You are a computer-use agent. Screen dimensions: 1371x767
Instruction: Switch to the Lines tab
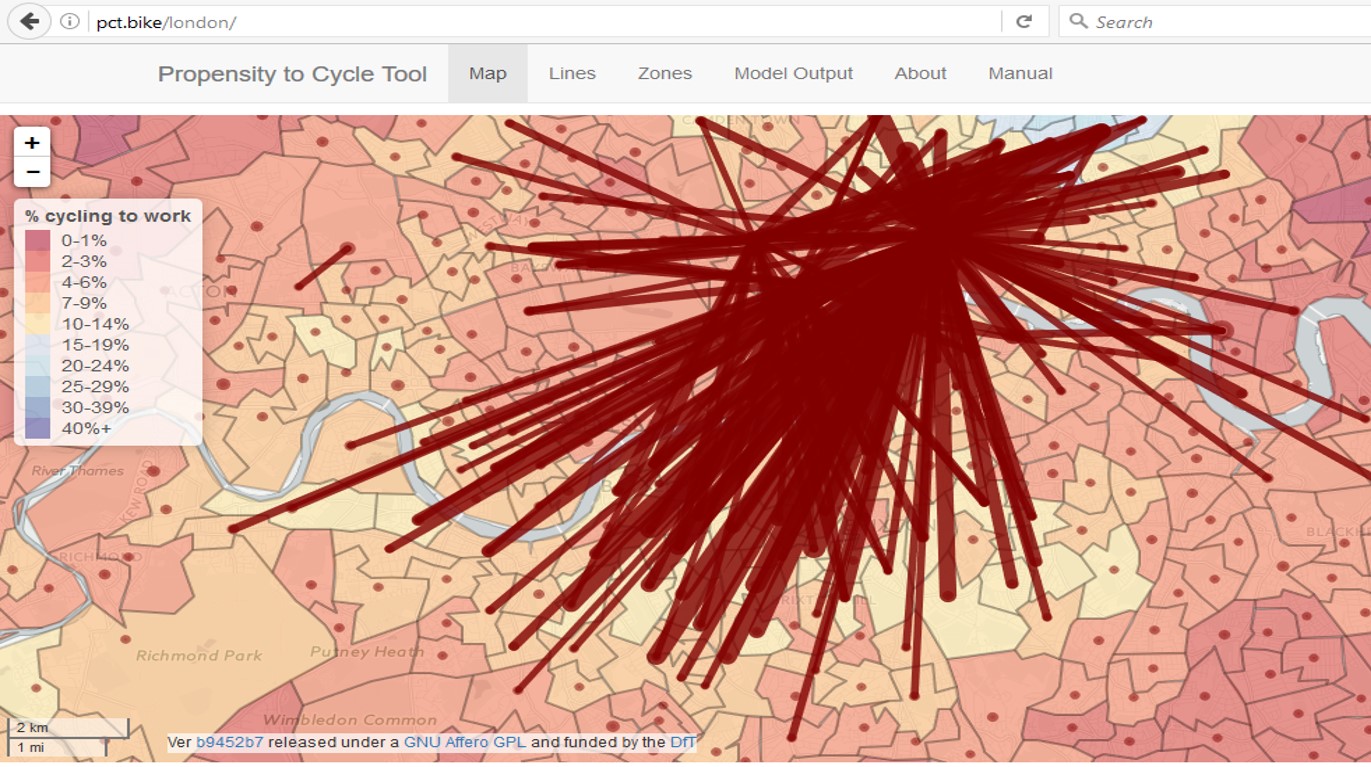(x=571, y=72)
